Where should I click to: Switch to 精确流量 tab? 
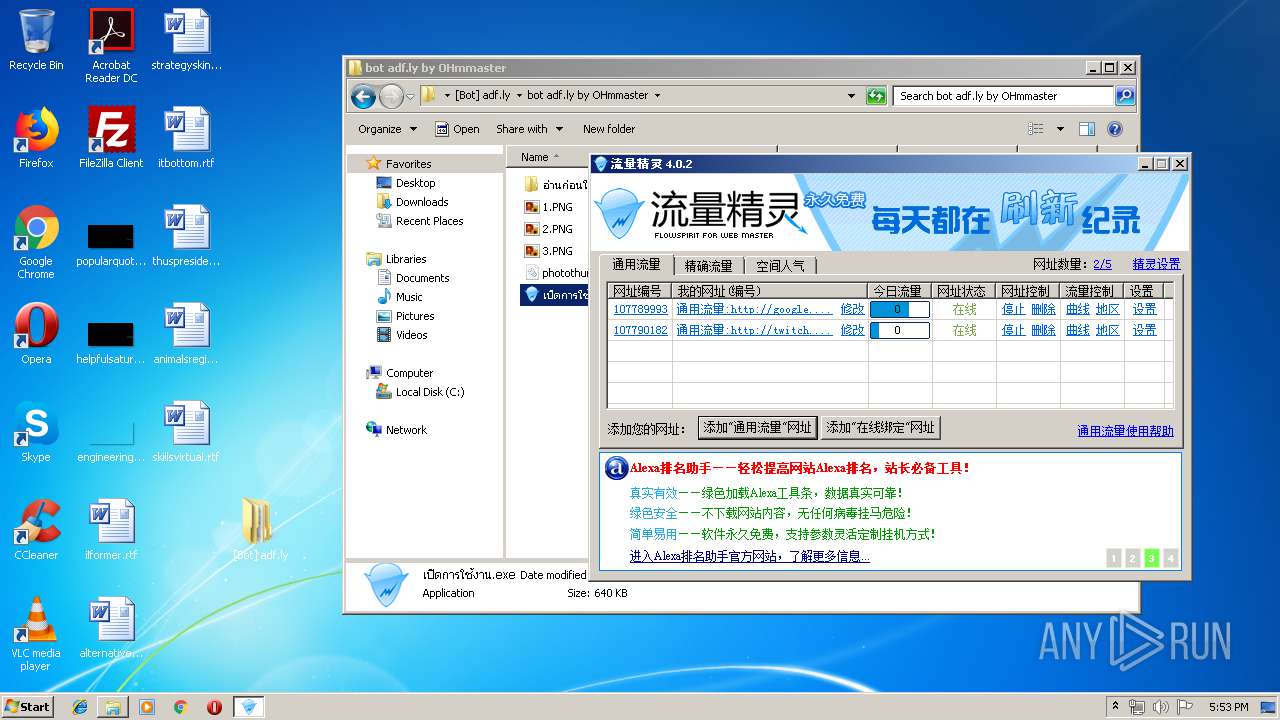(708, 266)
